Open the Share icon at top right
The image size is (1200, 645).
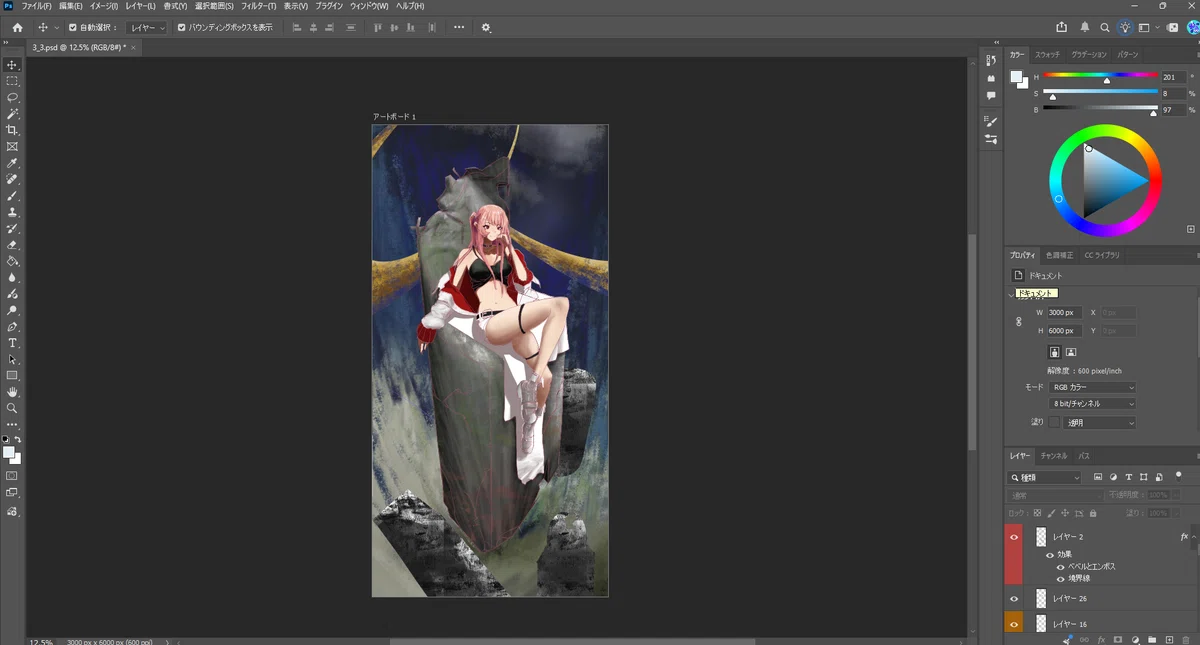(x=1062, y=27)
